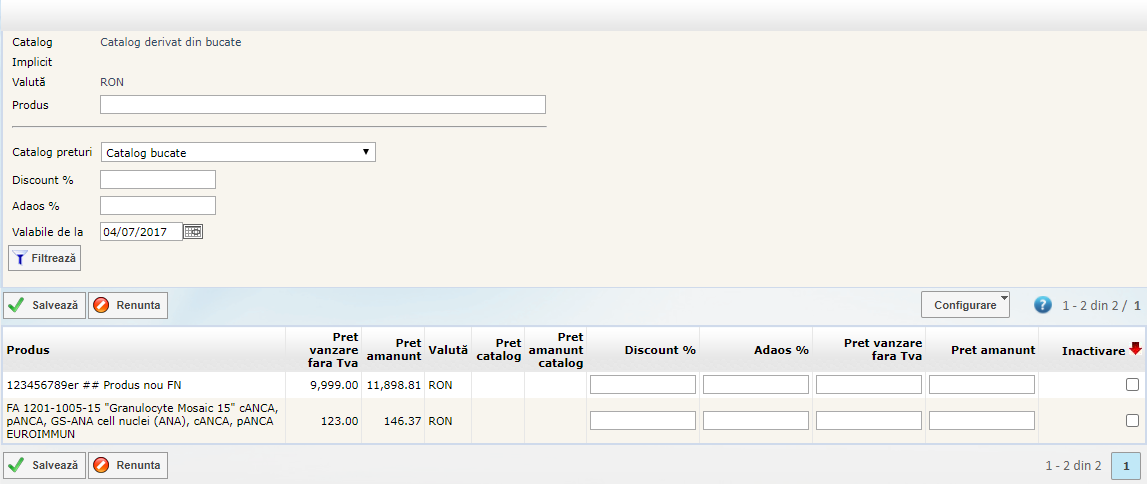Click the top Salvează button

[x=44, y=305]
